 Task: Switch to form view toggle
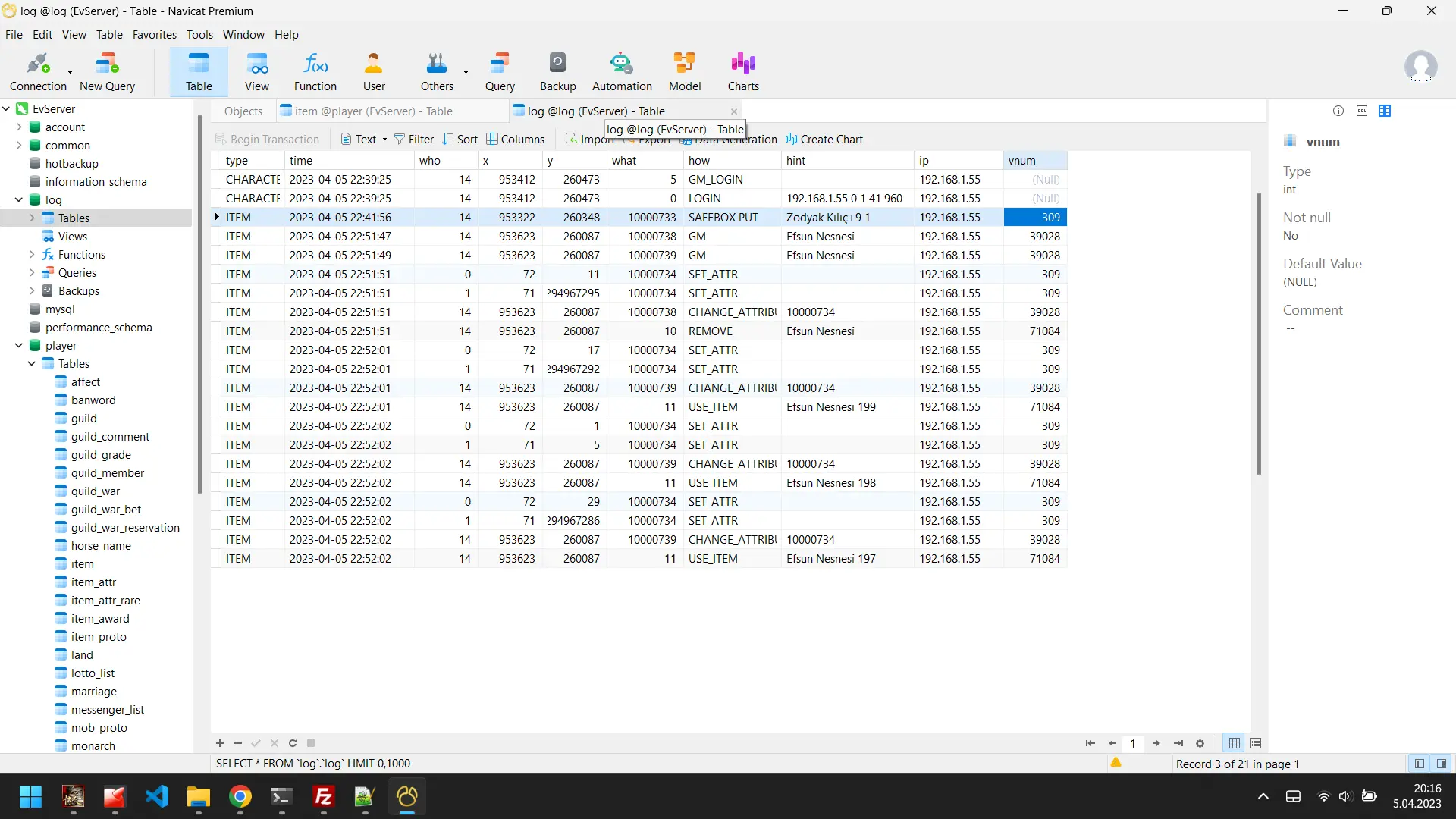click(1256, 743)
